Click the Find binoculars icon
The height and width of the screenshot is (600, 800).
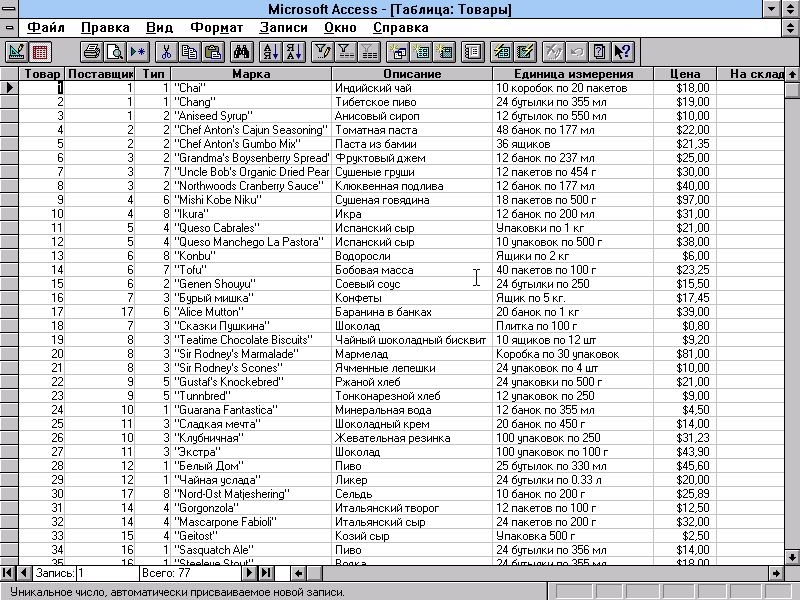pos(241,51)
